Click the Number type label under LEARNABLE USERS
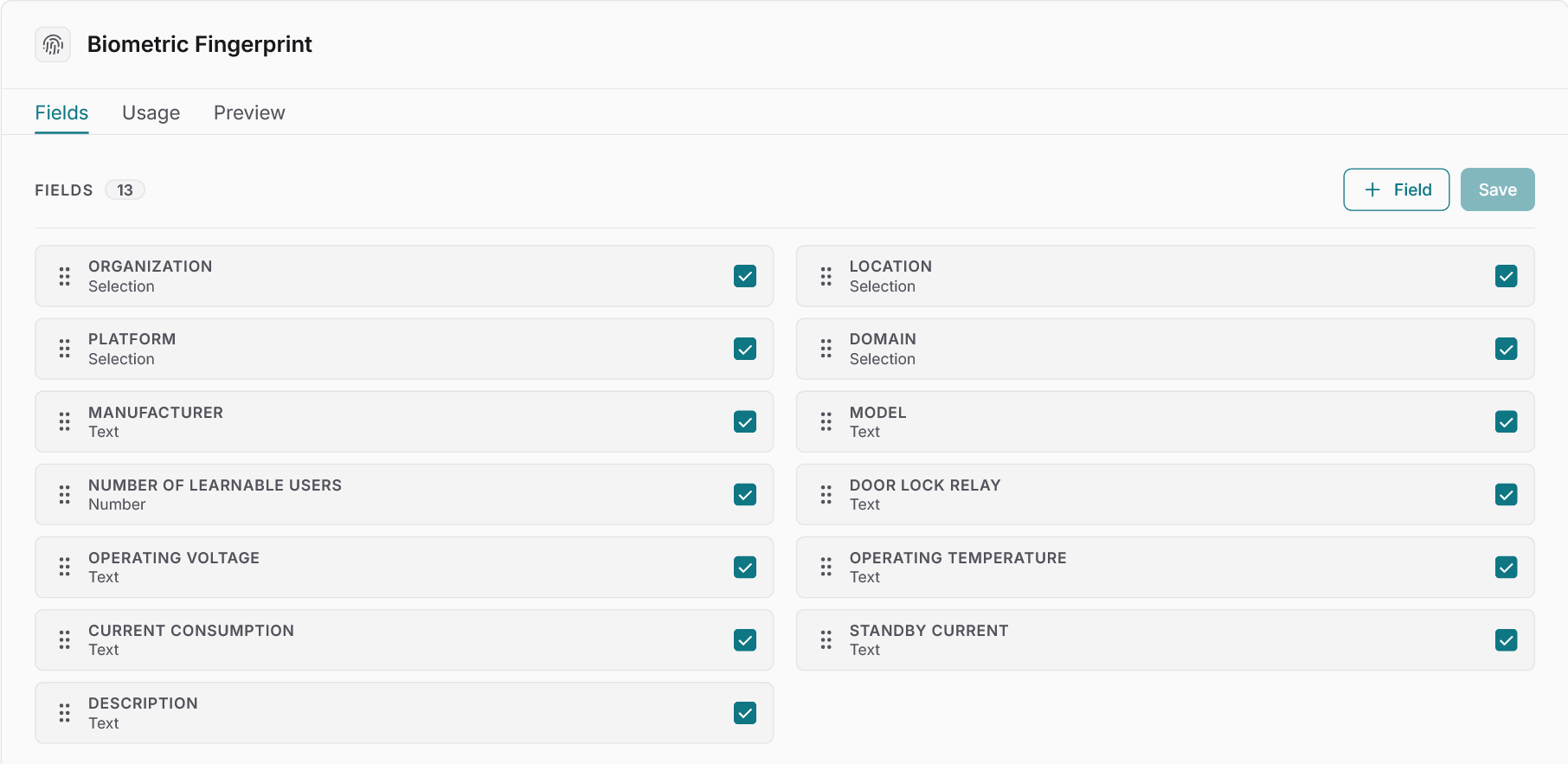 click(117, 504)
